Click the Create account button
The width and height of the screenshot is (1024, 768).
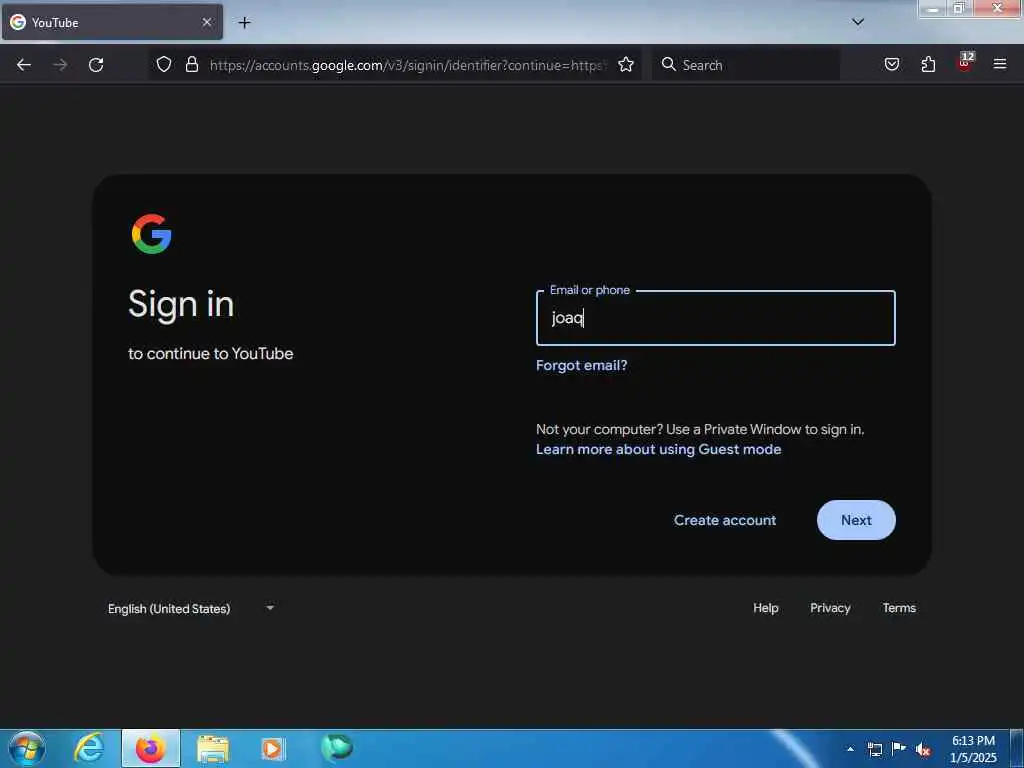pyautogui.click(x=725, y=520)
